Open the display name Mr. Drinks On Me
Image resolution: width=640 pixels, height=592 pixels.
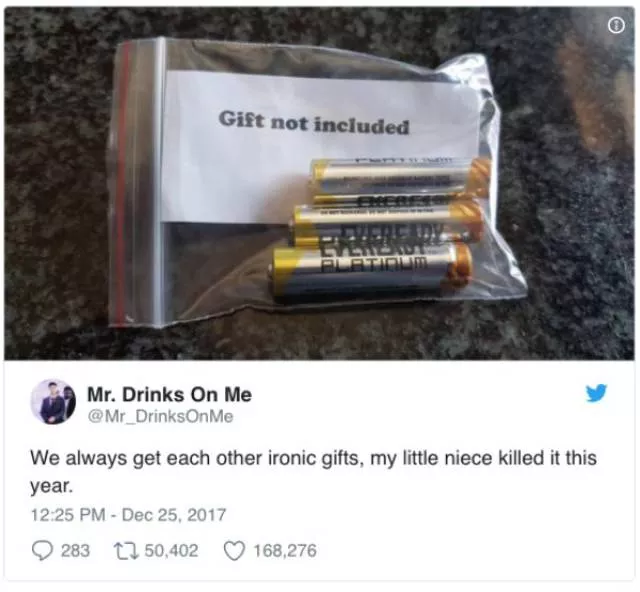tap(169, 394)
